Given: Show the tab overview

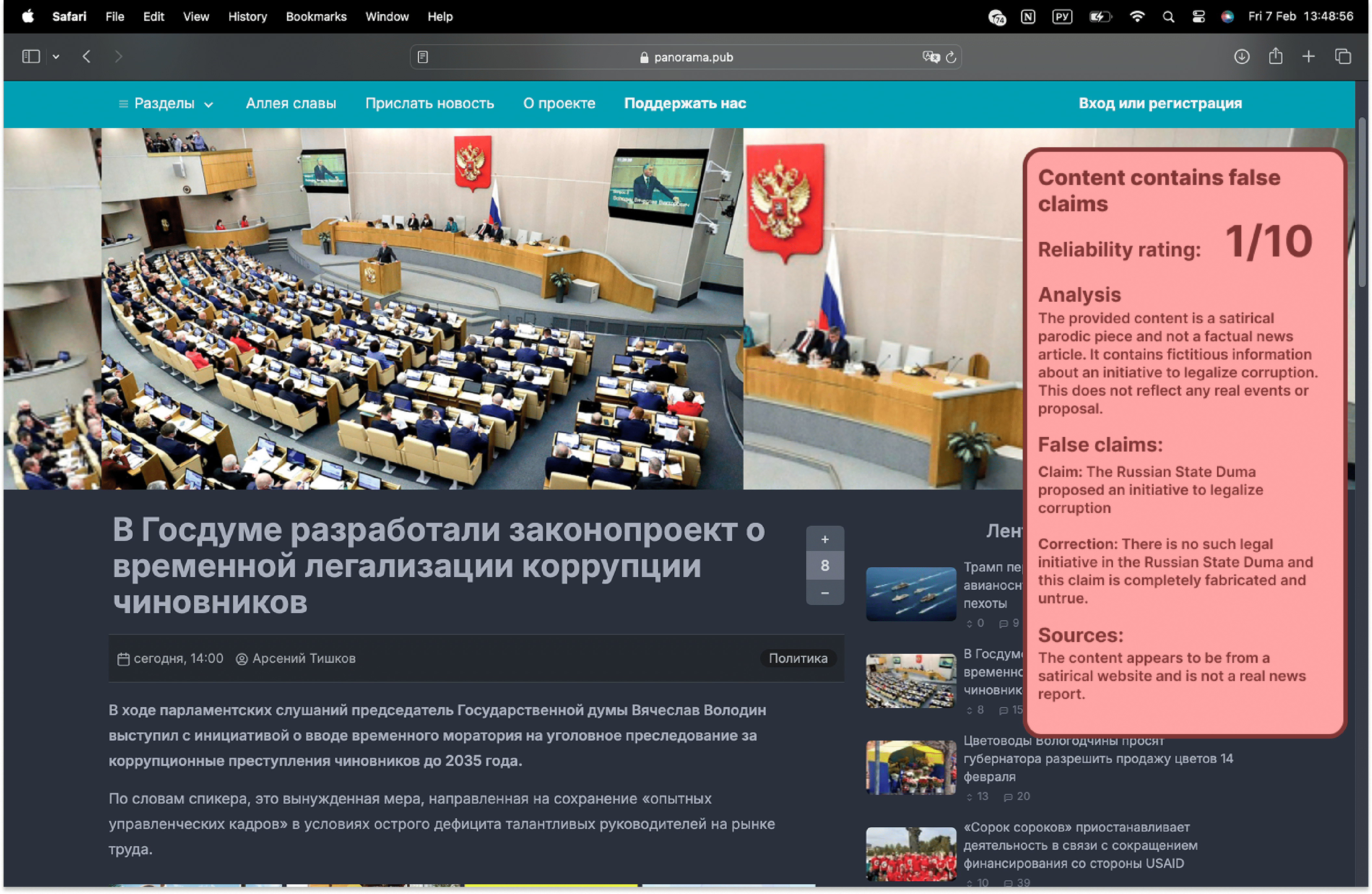Looking at the screenshot, I should click(1343, 57).
